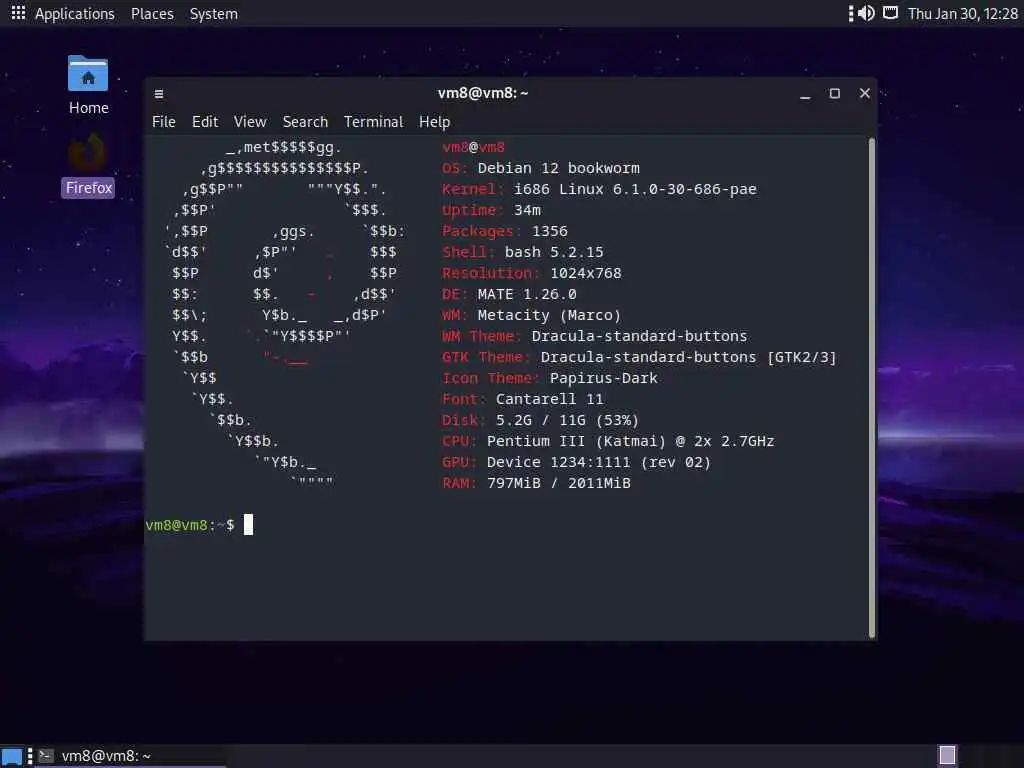Click the tray handle dots near volume

point(850,14)
